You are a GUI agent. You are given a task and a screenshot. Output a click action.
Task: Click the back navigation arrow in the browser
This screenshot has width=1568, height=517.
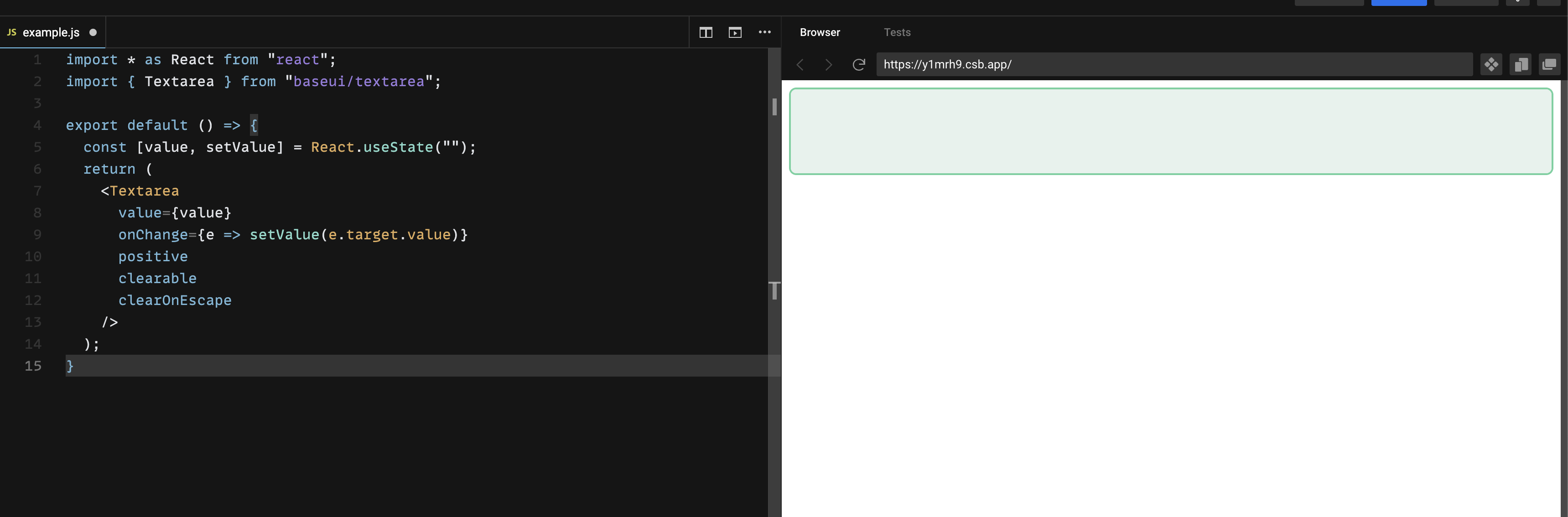point(800,64)
